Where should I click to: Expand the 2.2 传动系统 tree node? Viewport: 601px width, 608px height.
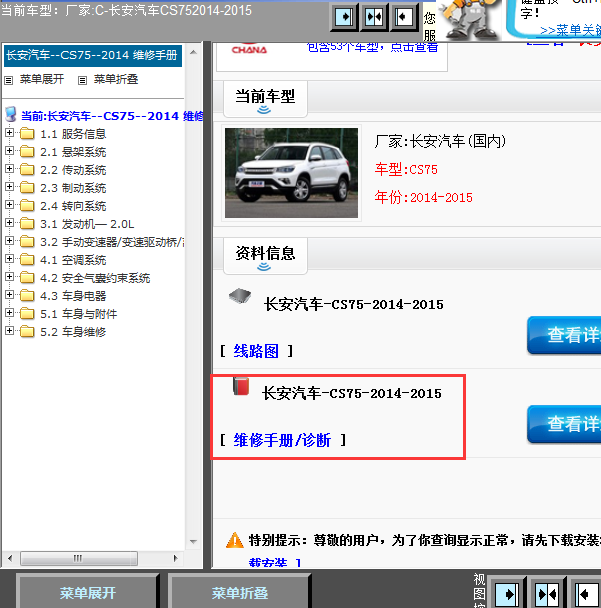tap(9, 169)
